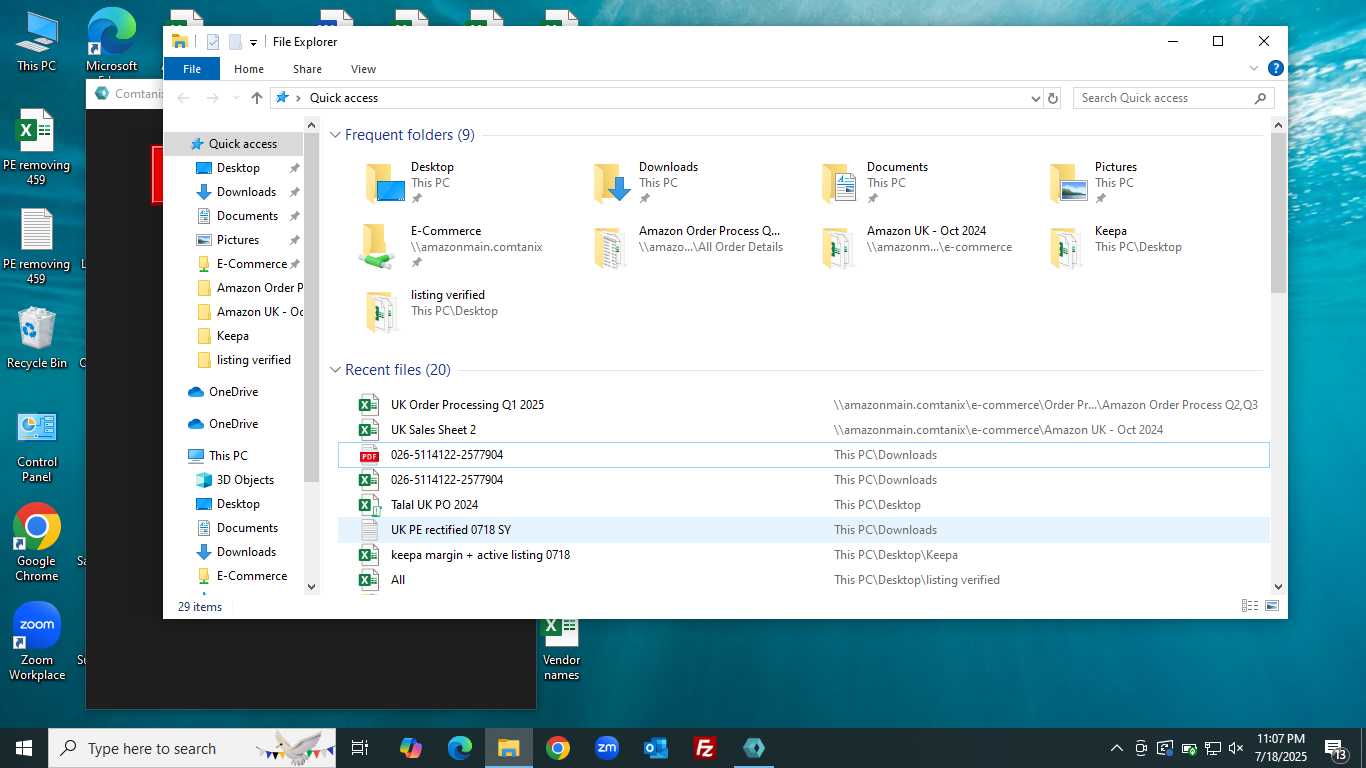Refresh the Quick access view

pyautogui.click(x=1052, y=98)
